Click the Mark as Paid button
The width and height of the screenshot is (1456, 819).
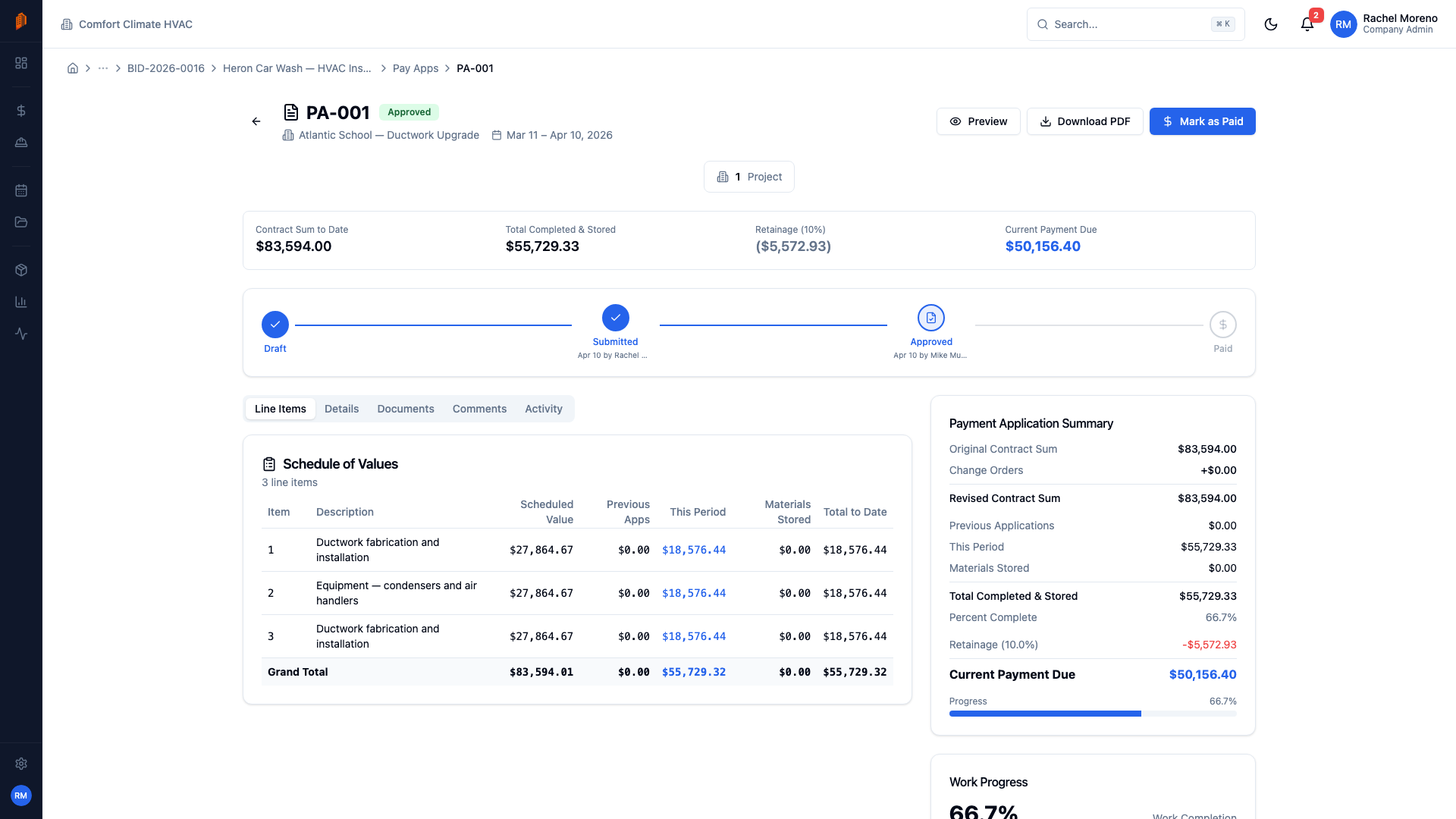tap(1202, 121)
